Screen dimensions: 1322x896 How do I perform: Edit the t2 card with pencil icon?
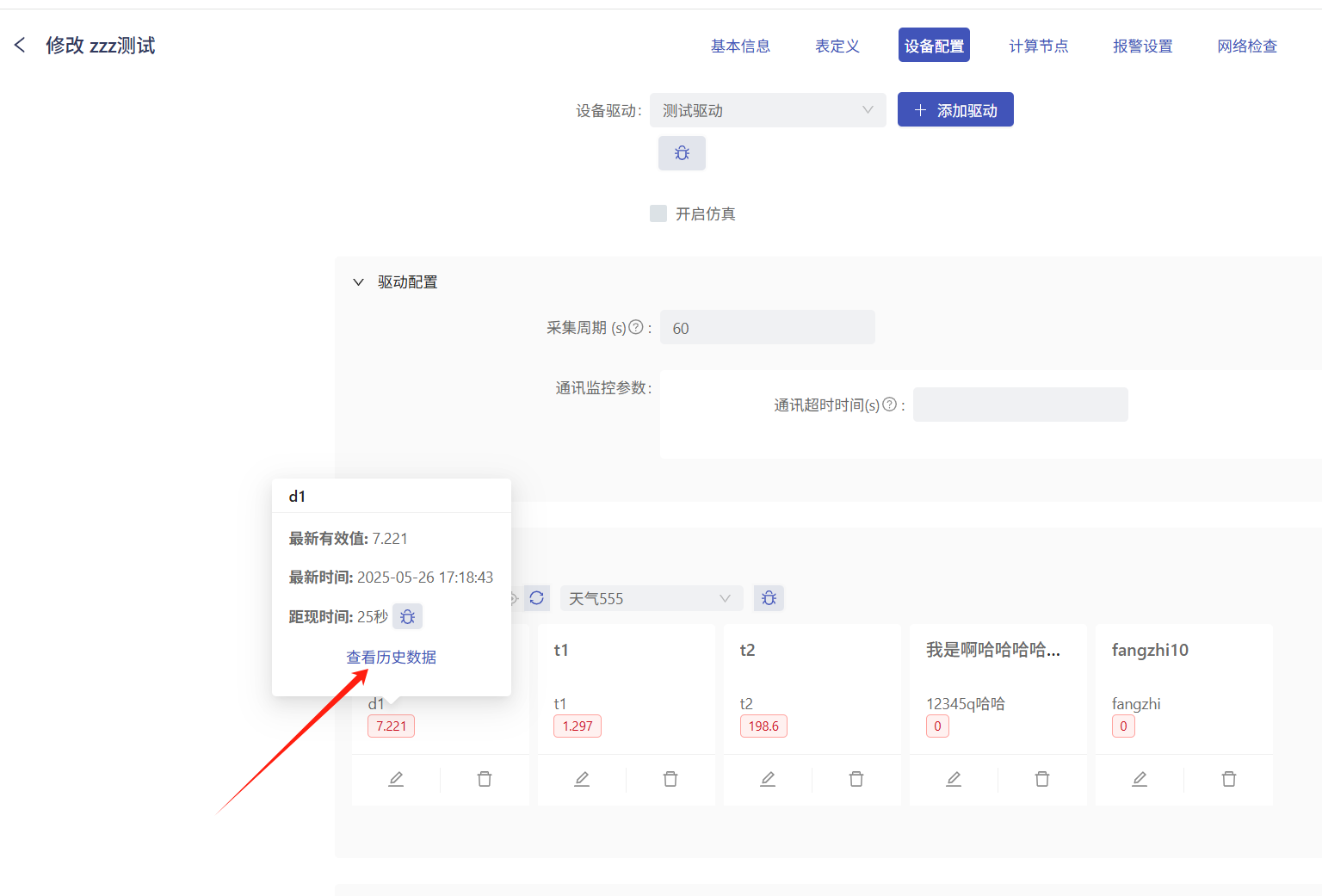click(768, 779)
